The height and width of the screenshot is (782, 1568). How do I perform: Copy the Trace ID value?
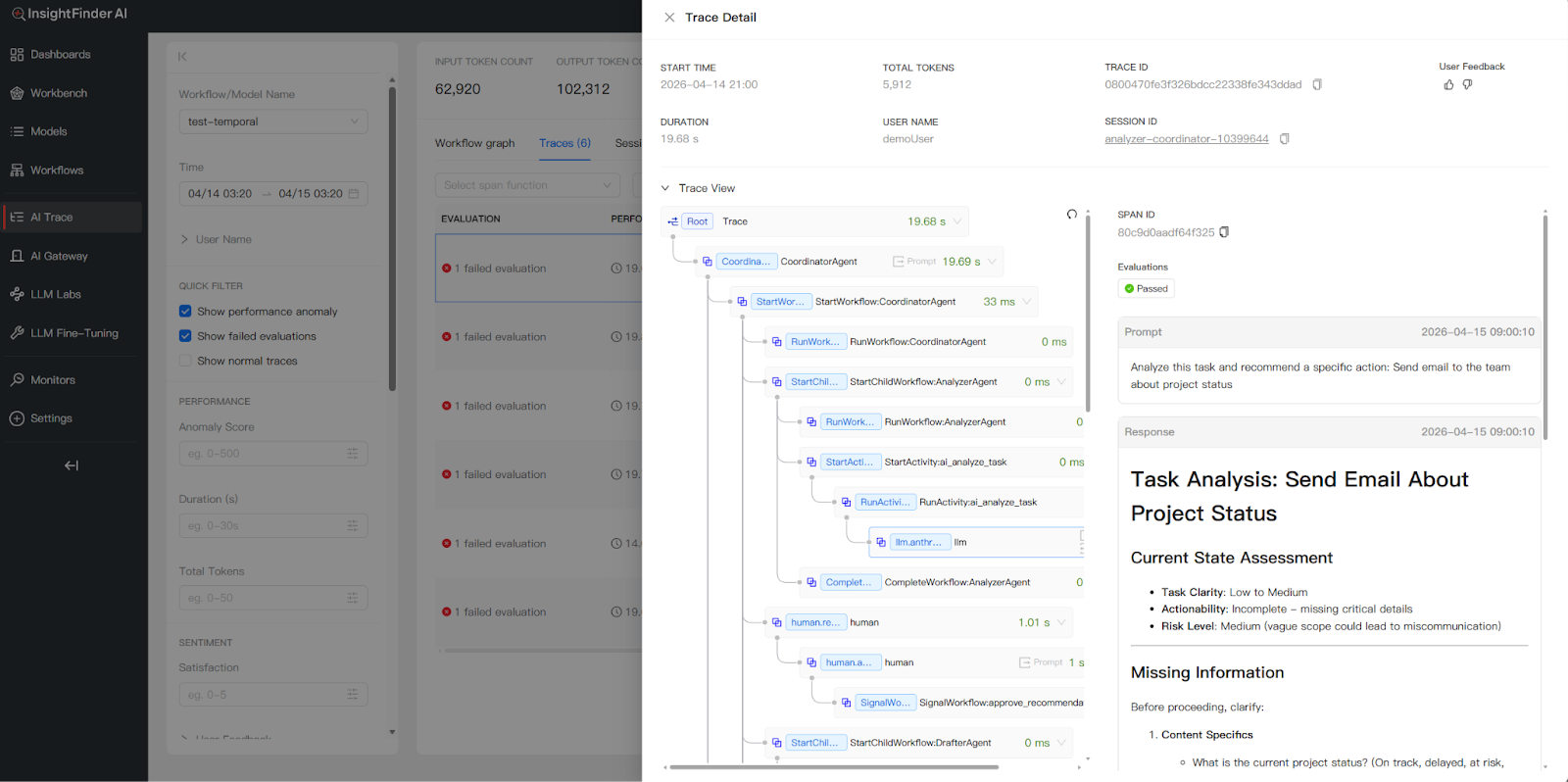coord(1317,85)
